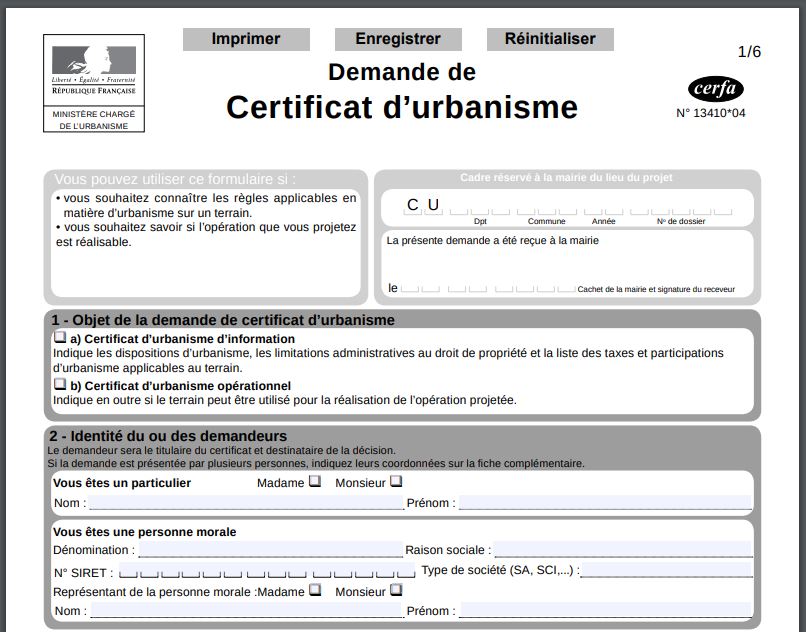
Task: Click the Imprimer button
Action: tap(246, 39)
